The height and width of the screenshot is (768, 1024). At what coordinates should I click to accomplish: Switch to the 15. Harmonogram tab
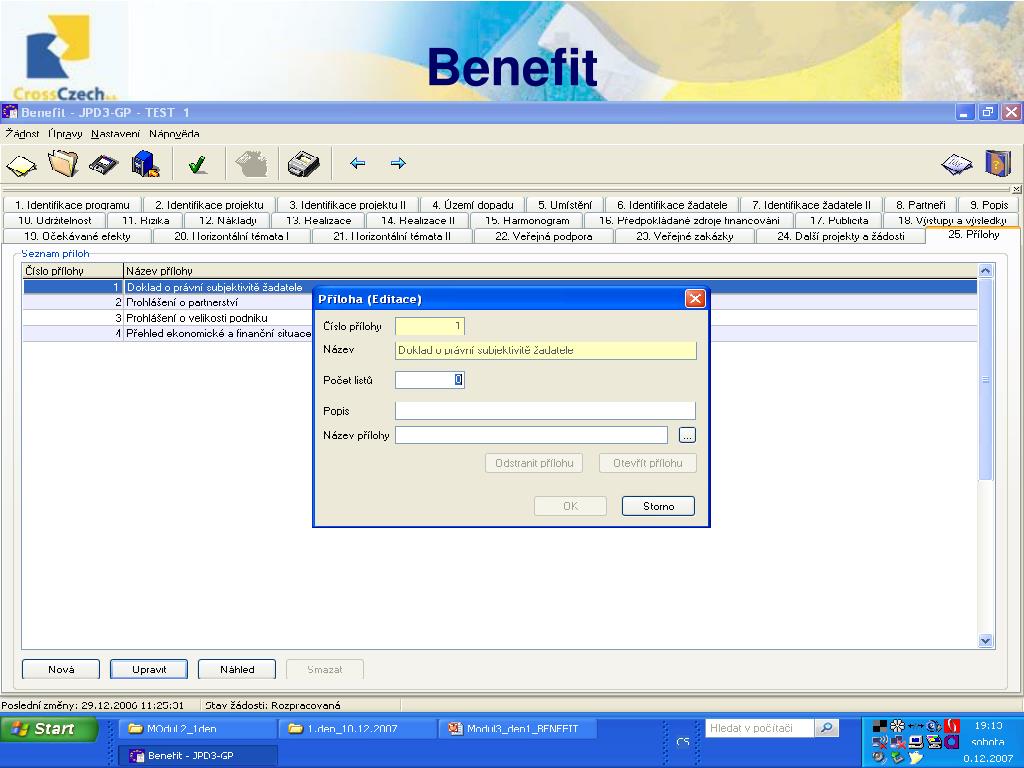pos(527,221)
